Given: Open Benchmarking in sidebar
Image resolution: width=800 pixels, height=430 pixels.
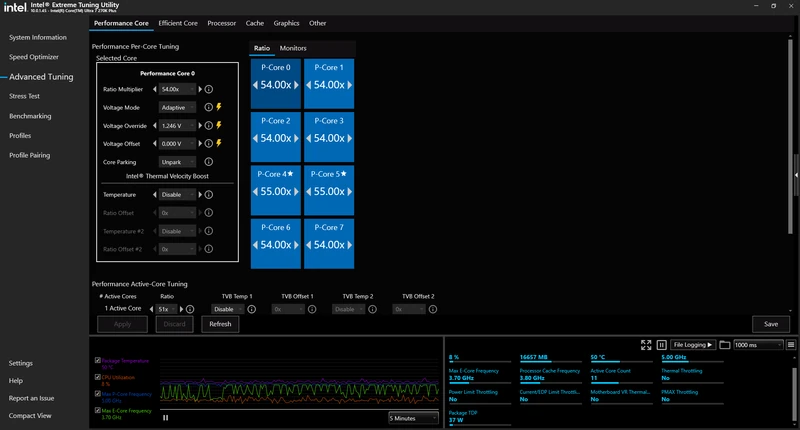Looking at the screenshot, I should pyautogui.click(x=30, y=116).
